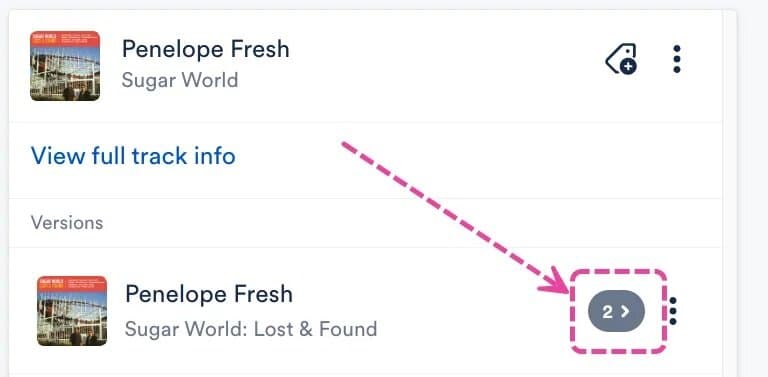Click the number 2 in version count badge
Viewport: 768px width, 377px height.
pos(607,312)
